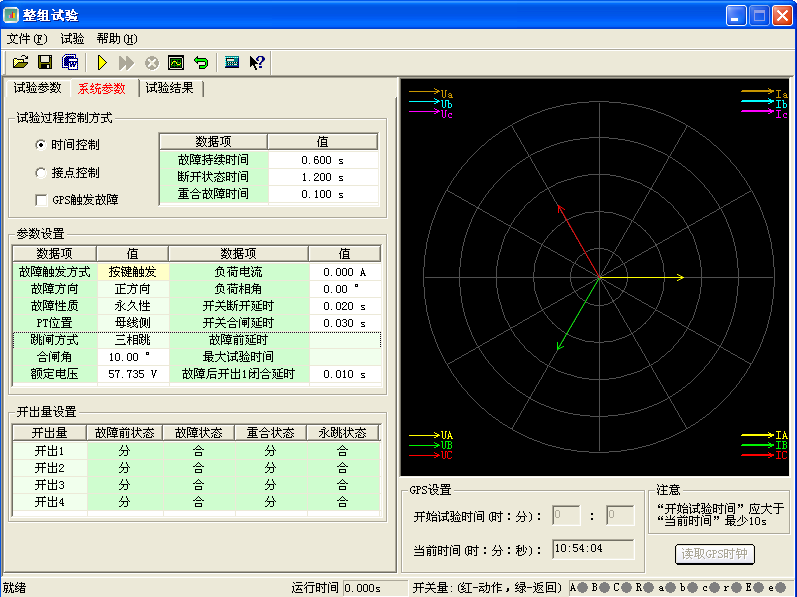Select the 接点控制 radio button
The height and width of the screenshot is (597, 797).
[x=41, y=172]
